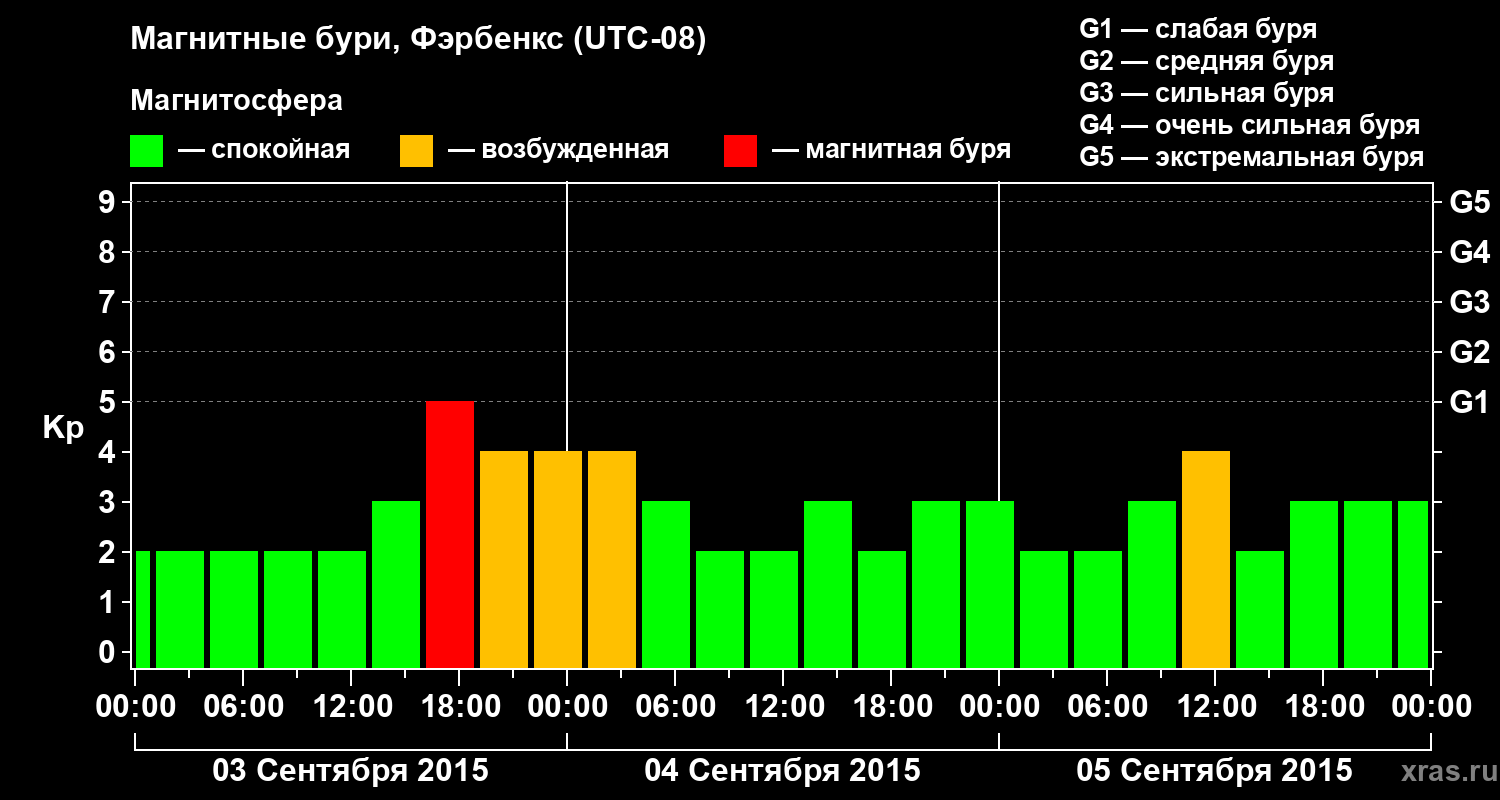Click the '18:00' tick label above 03 Сентября

click(x=459, y=707)
